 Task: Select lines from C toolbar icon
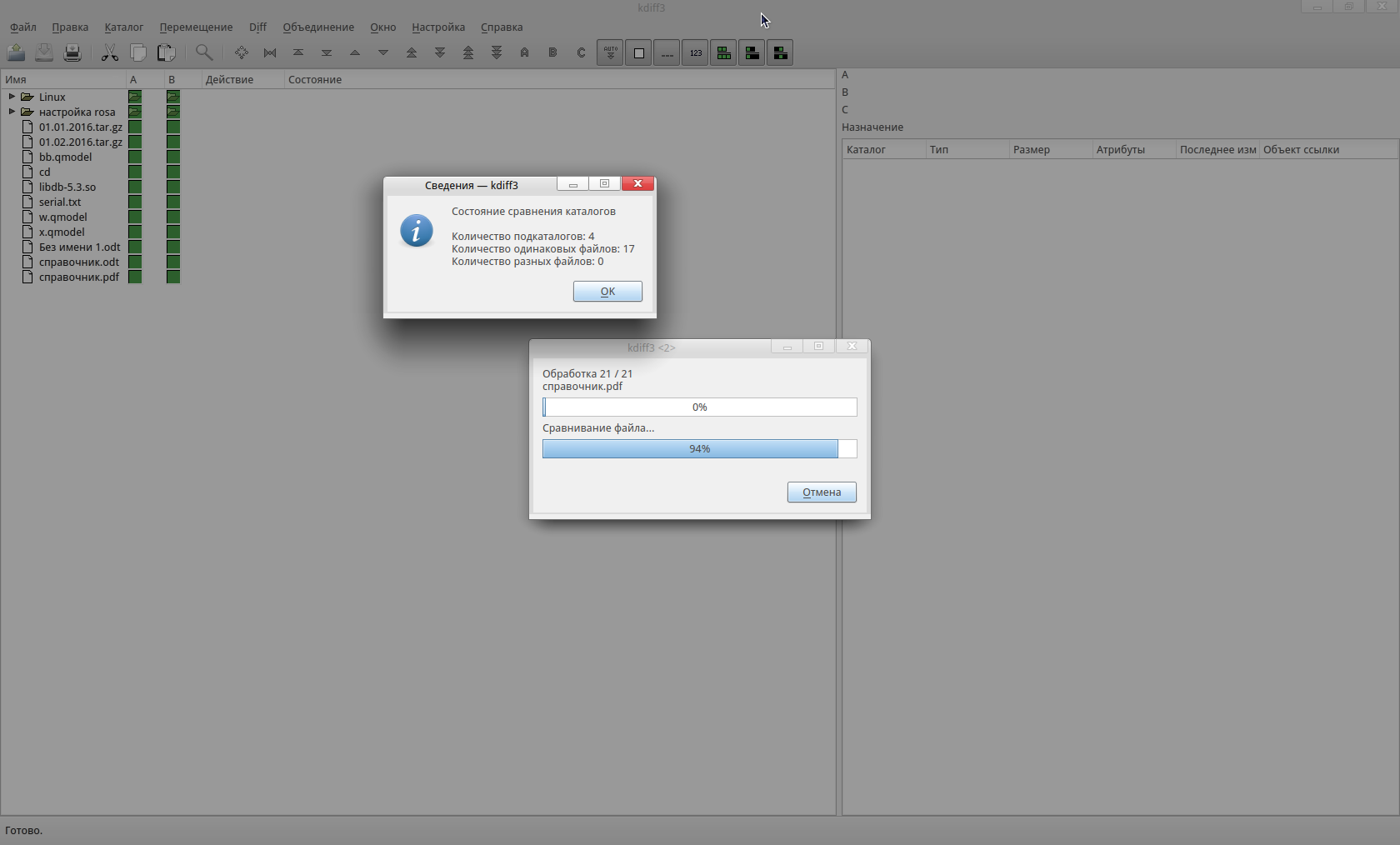[x=582, y=52]
